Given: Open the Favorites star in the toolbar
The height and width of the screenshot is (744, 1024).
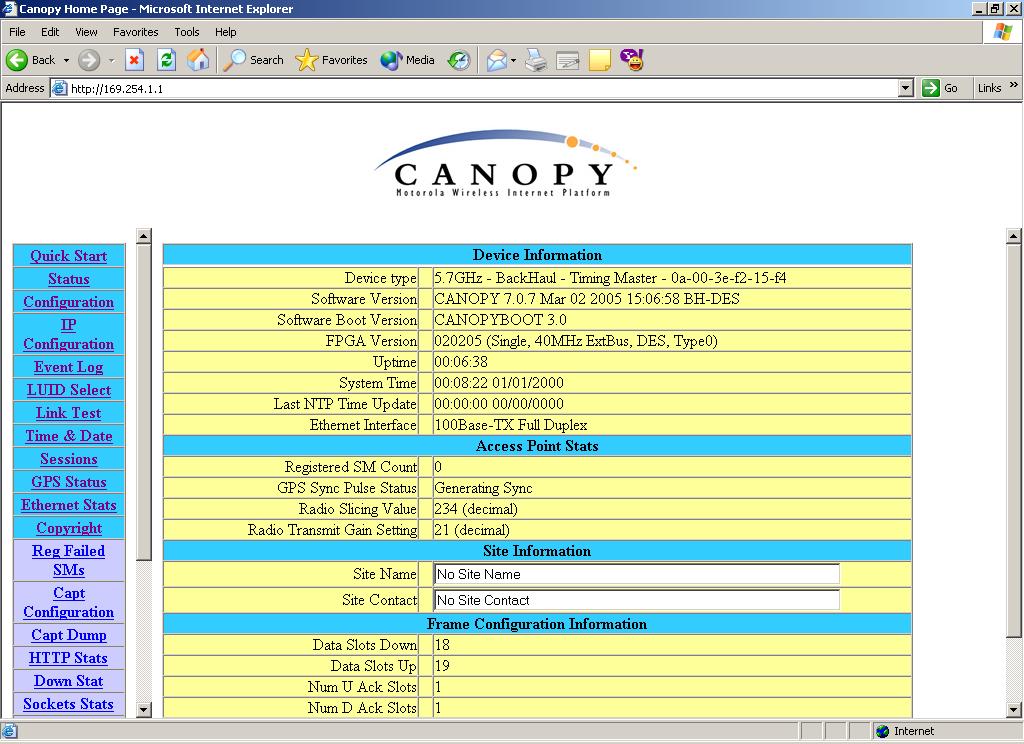Looking at the screenshot, I should click(332, 60).
